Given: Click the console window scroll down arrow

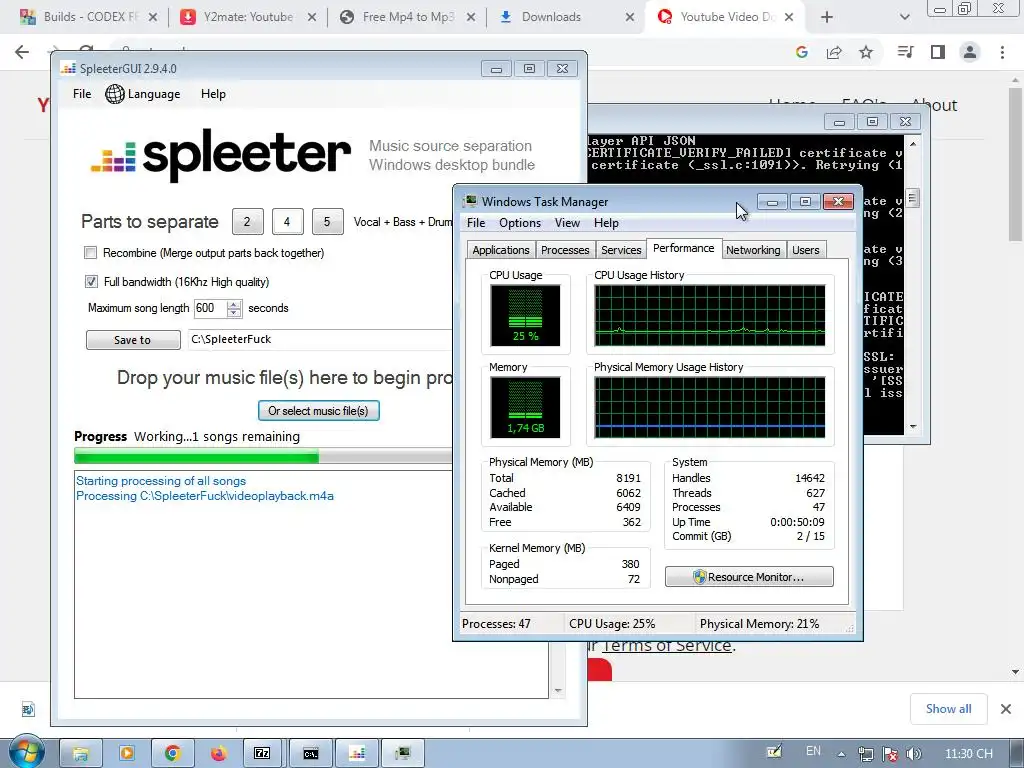Looking at the screenshot, I should coord(913,426).
